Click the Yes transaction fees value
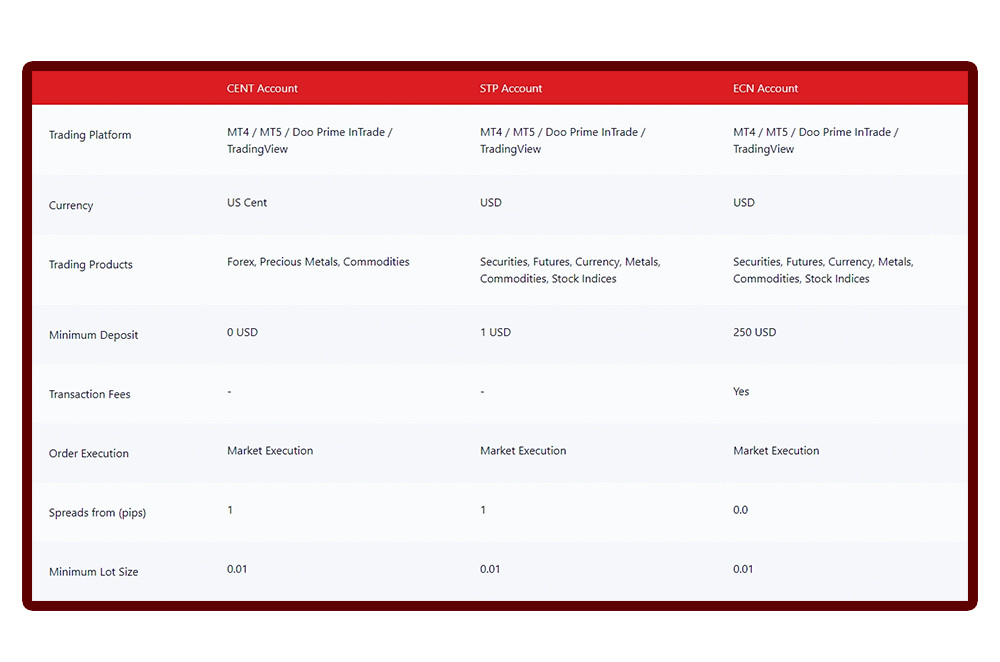The width and height of the screenshot is (1000, 662). [741, 392]
